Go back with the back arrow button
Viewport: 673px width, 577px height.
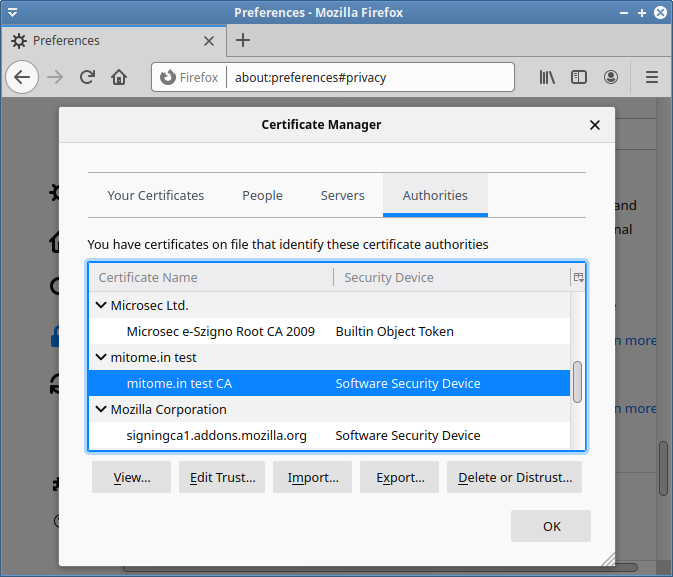(x=22, y=77)
